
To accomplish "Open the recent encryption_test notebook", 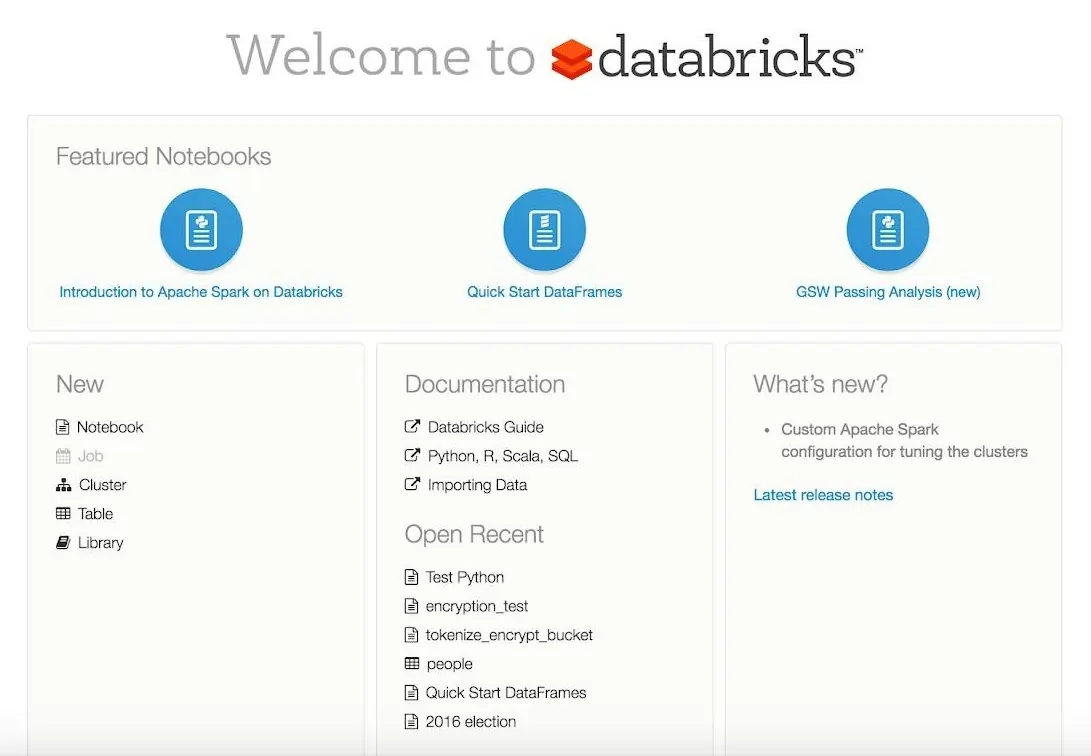I will 477,606.
